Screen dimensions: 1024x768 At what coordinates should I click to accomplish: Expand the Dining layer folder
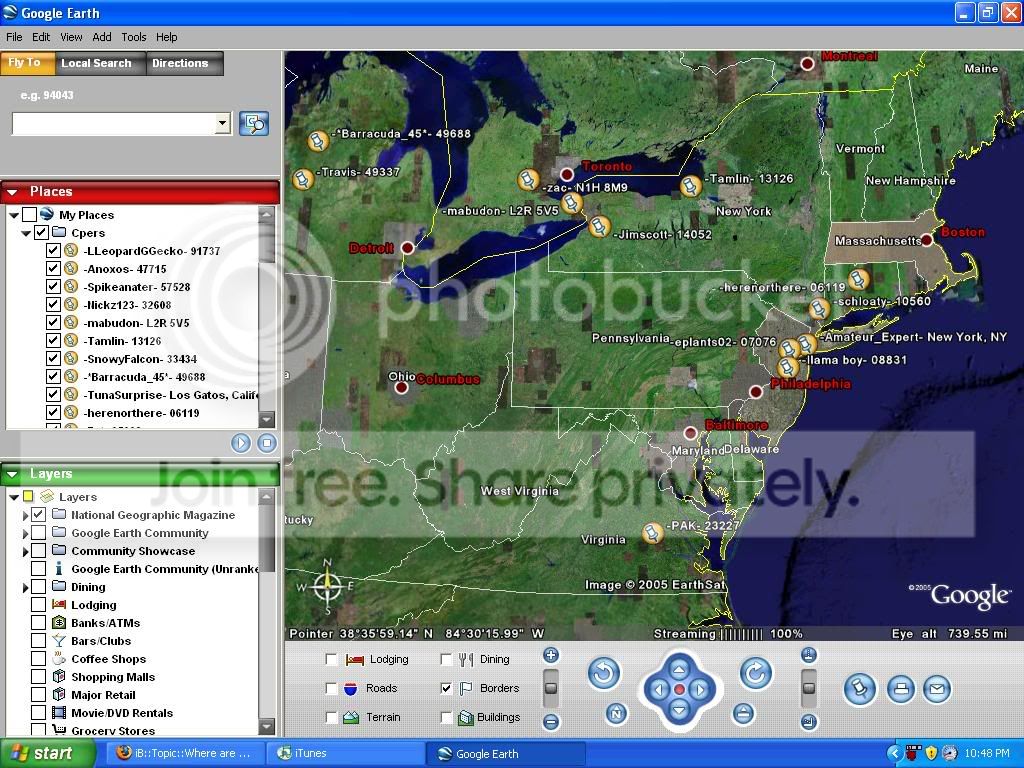(25, 587)
